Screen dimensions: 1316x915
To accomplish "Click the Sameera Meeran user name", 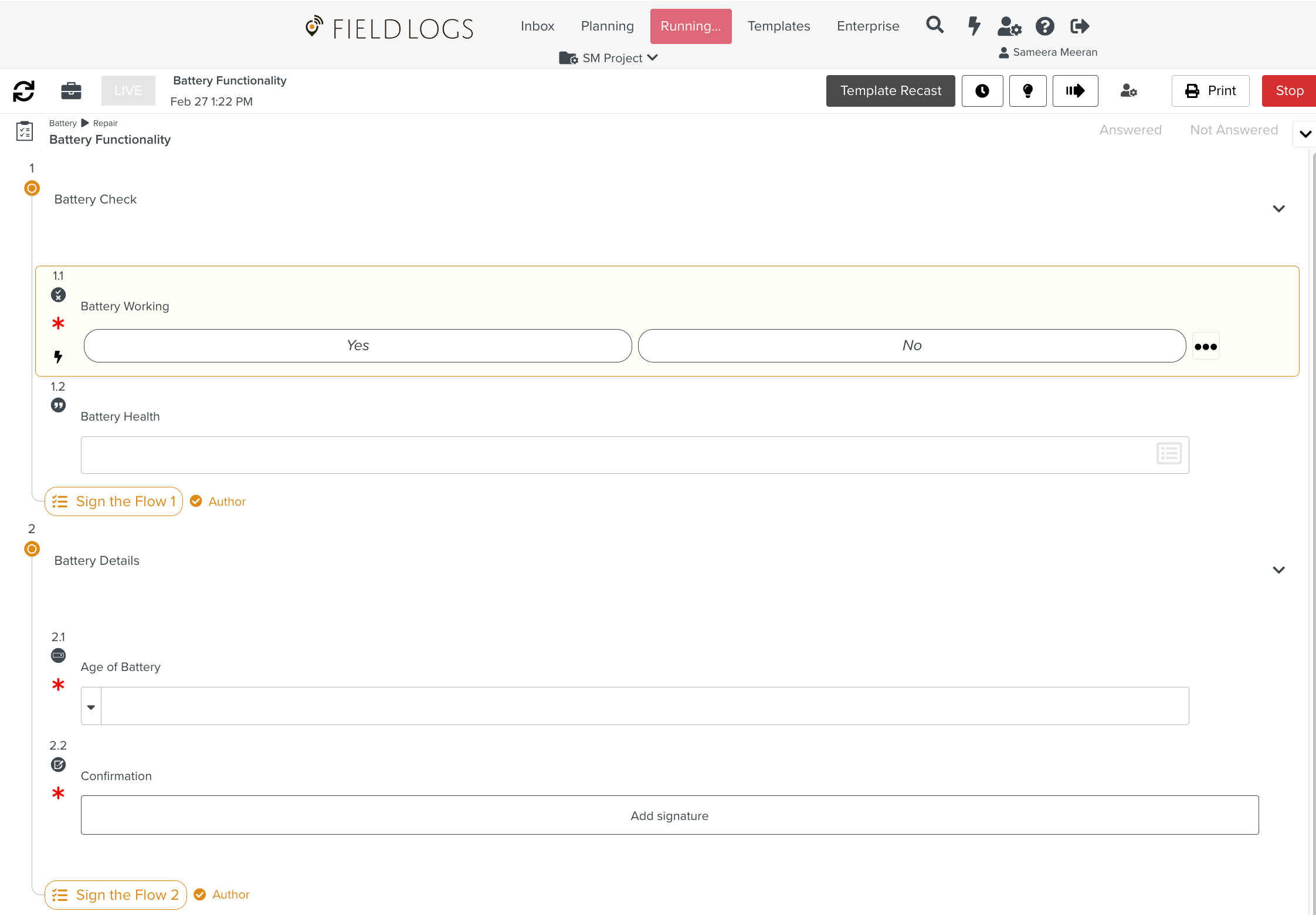I will click(x=1055, y=52).
